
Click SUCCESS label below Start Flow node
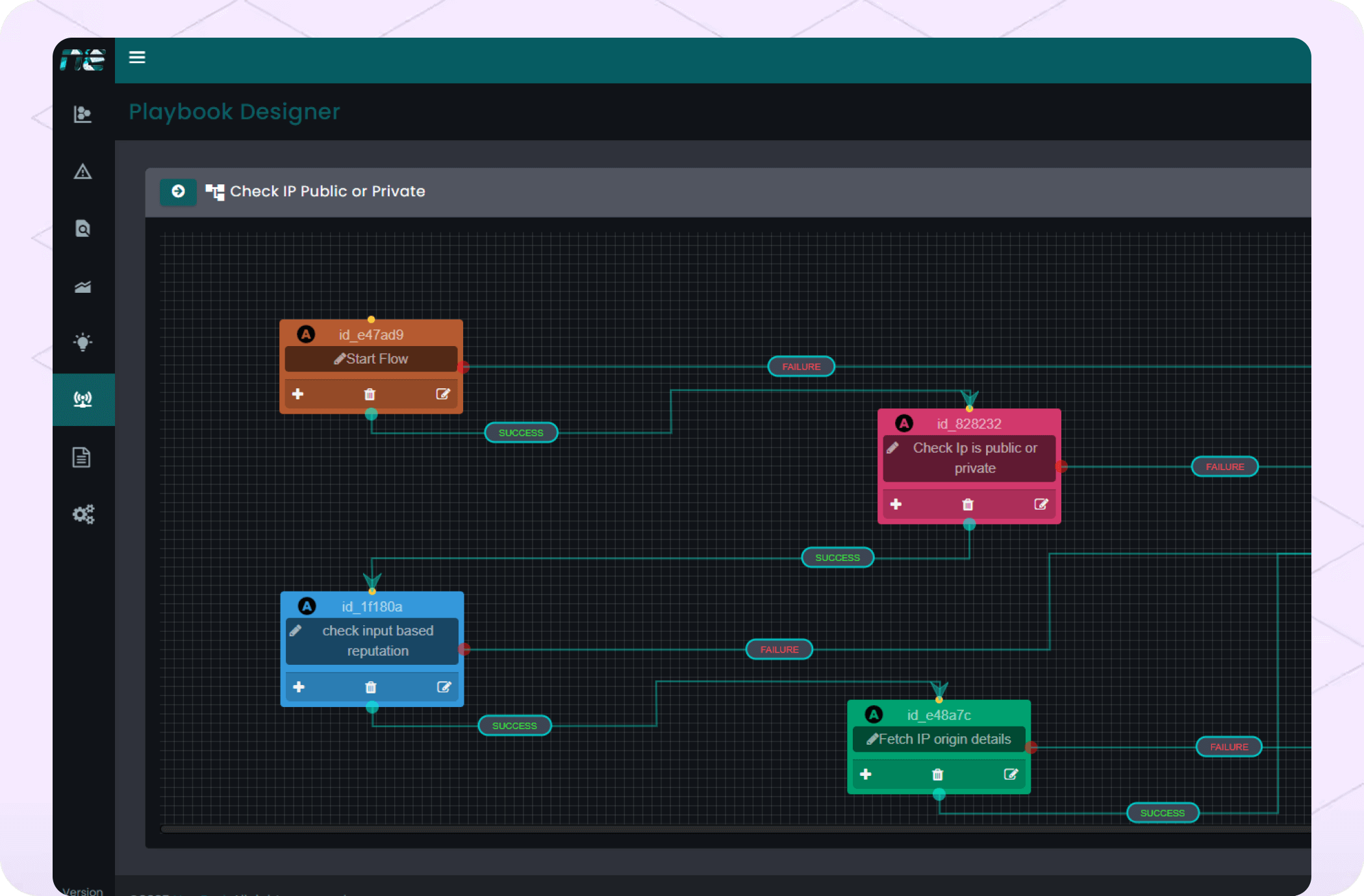pos(521,432)
